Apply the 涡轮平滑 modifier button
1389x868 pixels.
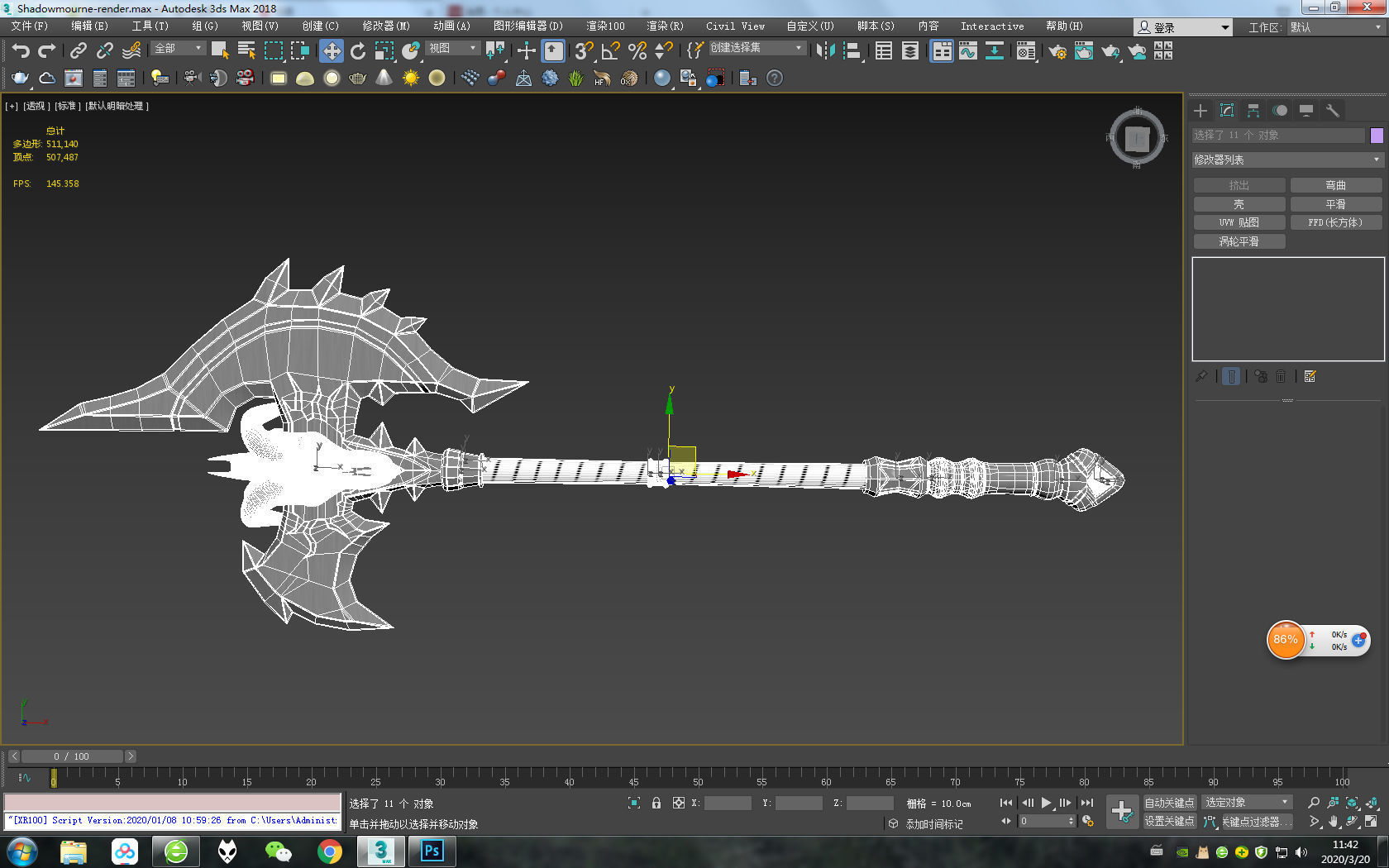pos(1239,241)
